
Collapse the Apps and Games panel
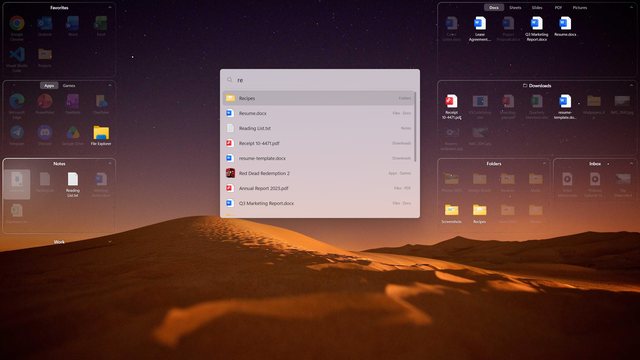pos(110,86)
